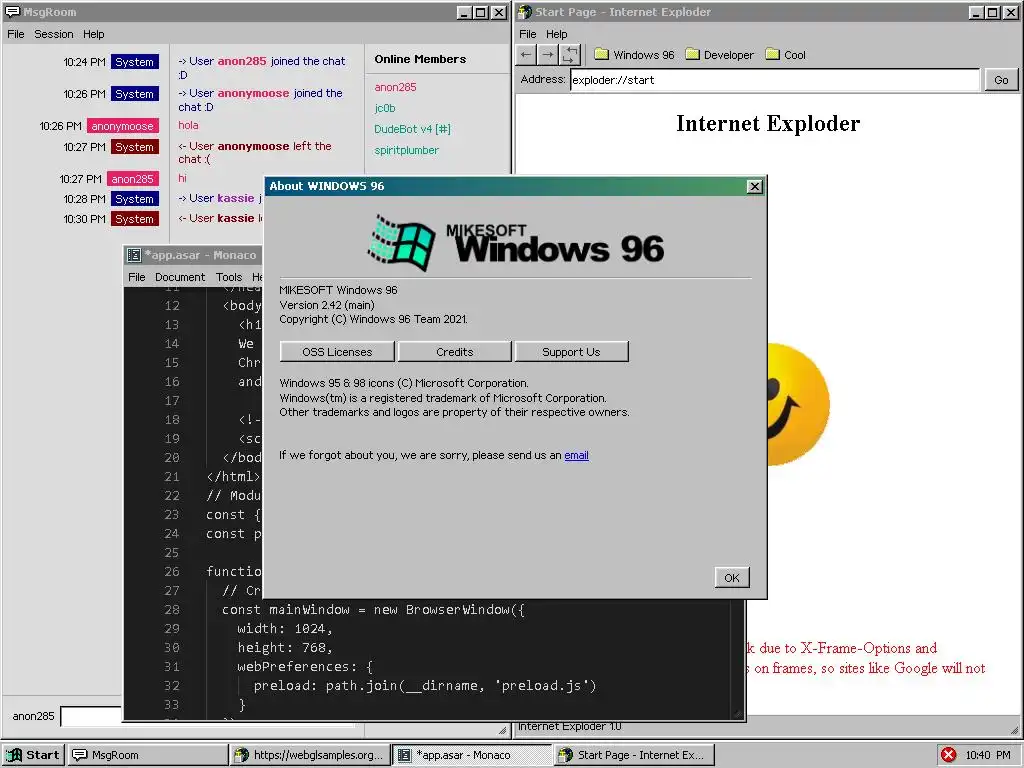Click the anon285 name badge at 10:27 PM
Screen dimensions: 1024x768
coord(133,178)
